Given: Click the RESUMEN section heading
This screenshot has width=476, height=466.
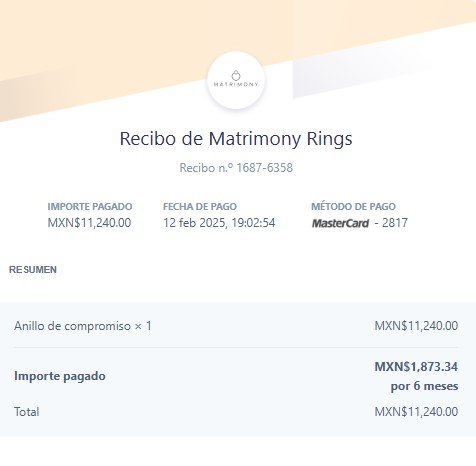Looking at the screenshot, I should (x=33, y=269).
